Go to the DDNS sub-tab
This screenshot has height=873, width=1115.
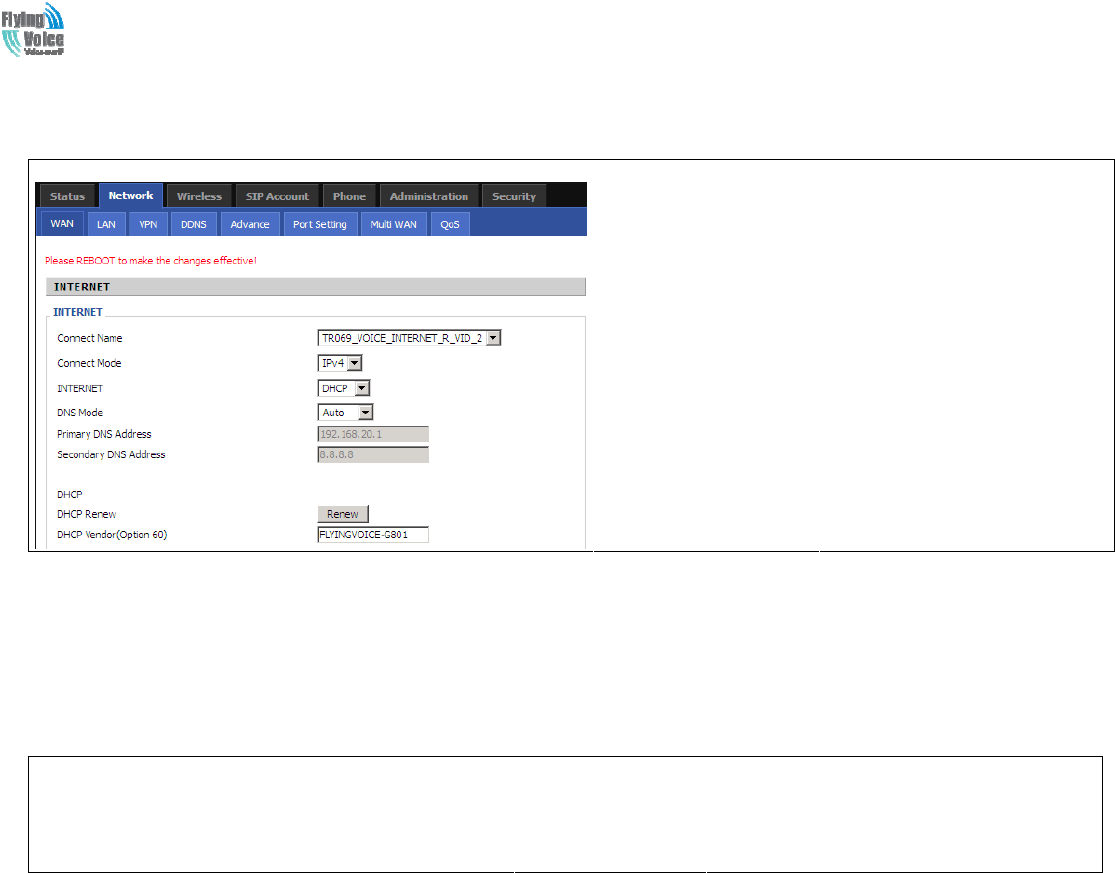(193, 224)
